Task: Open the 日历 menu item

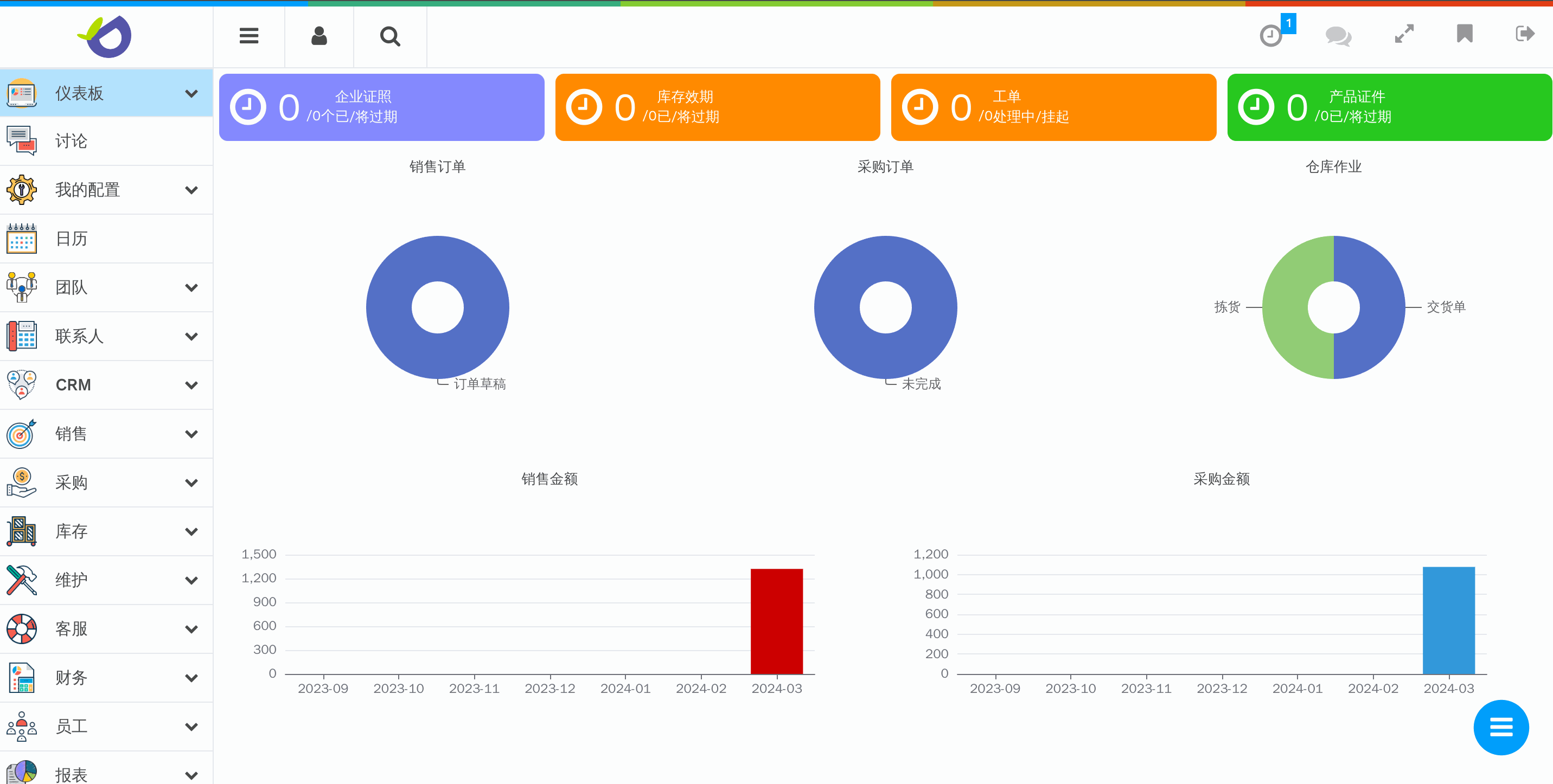Action: [71, 239]
